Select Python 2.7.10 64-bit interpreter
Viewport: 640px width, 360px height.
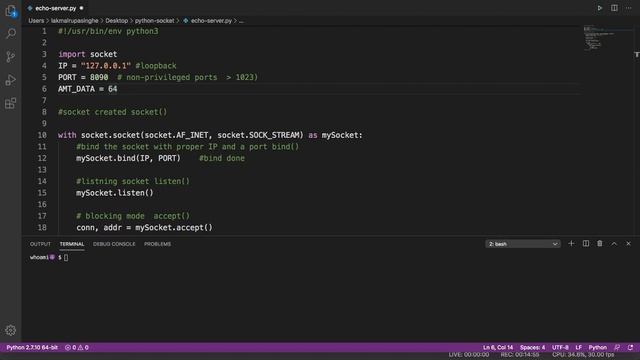[x=32, y=347]
